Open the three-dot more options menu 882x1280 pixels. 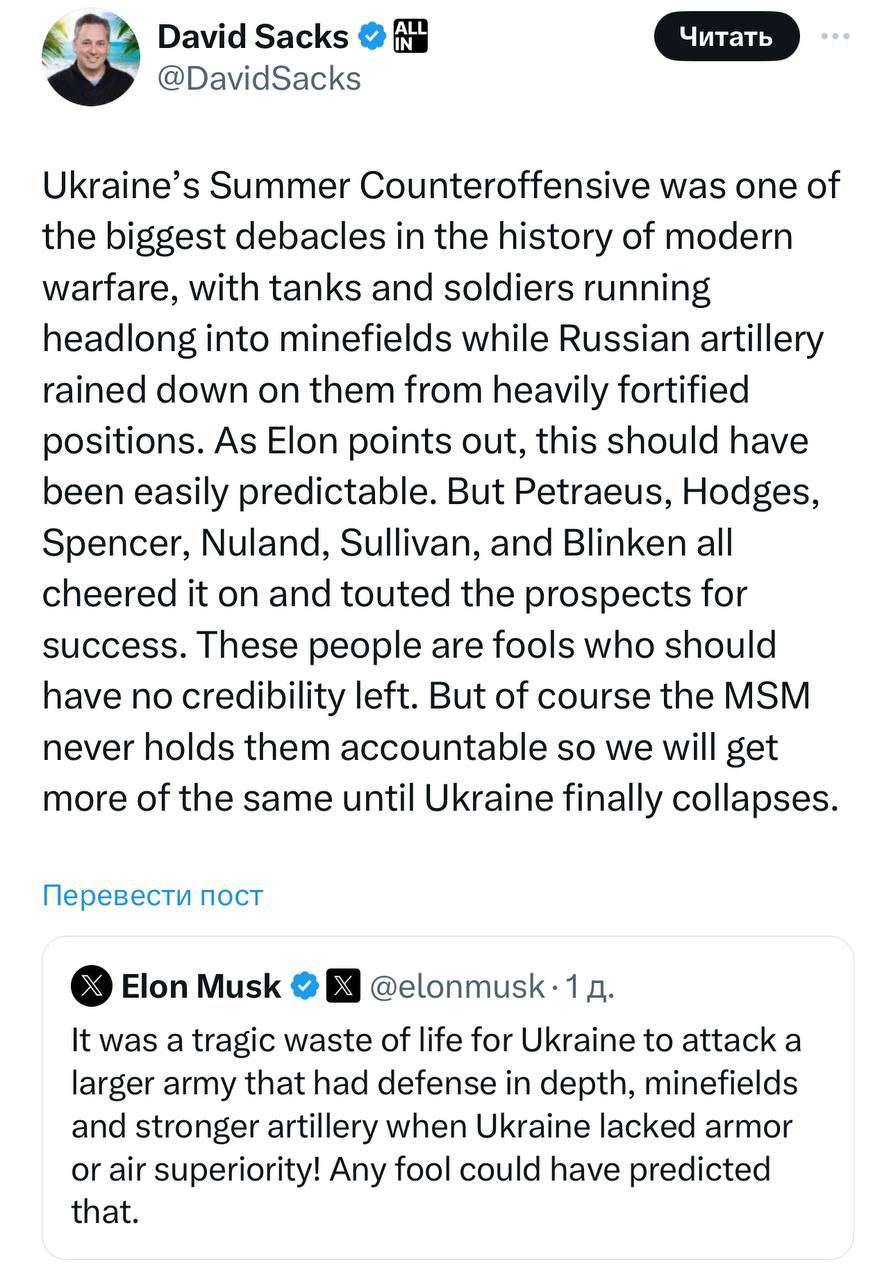(833, 37)
